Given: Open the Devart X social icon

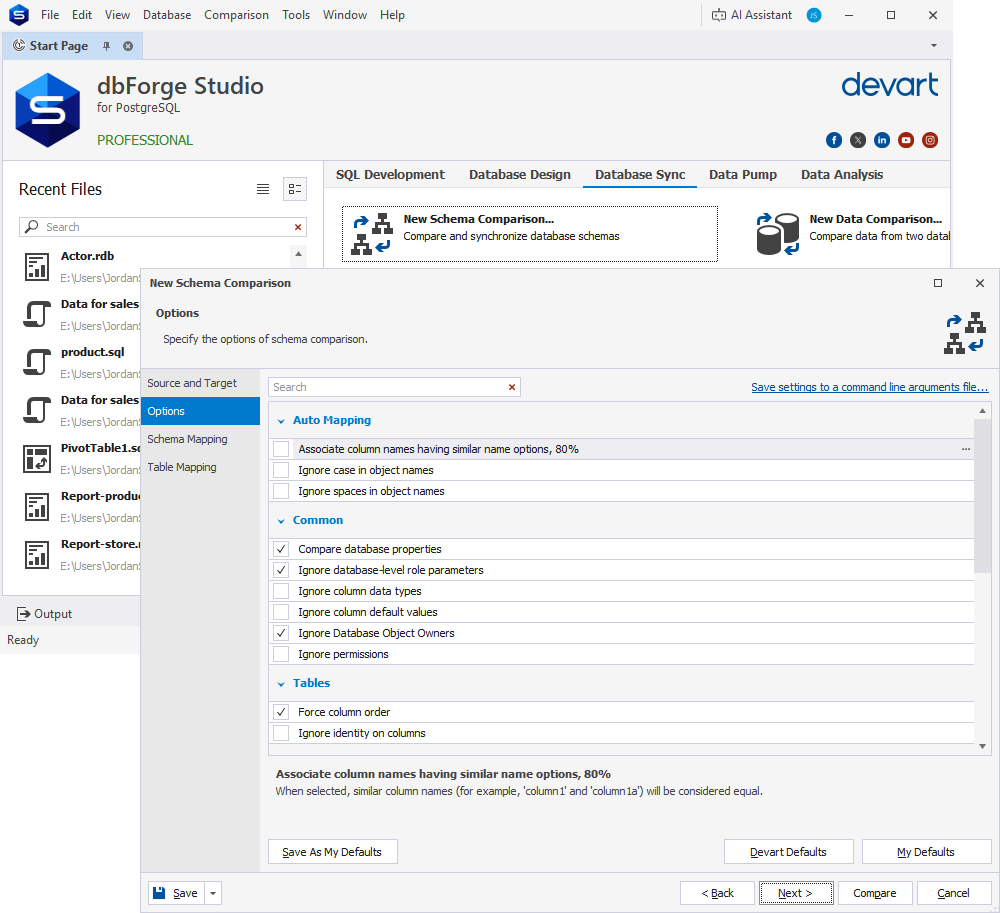Looking at the screenshot, I should point(858,140).
